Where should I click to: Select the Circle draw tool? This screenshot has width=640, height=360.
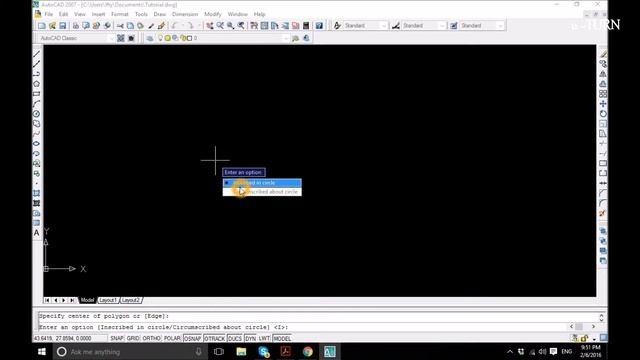pos(36,114)
